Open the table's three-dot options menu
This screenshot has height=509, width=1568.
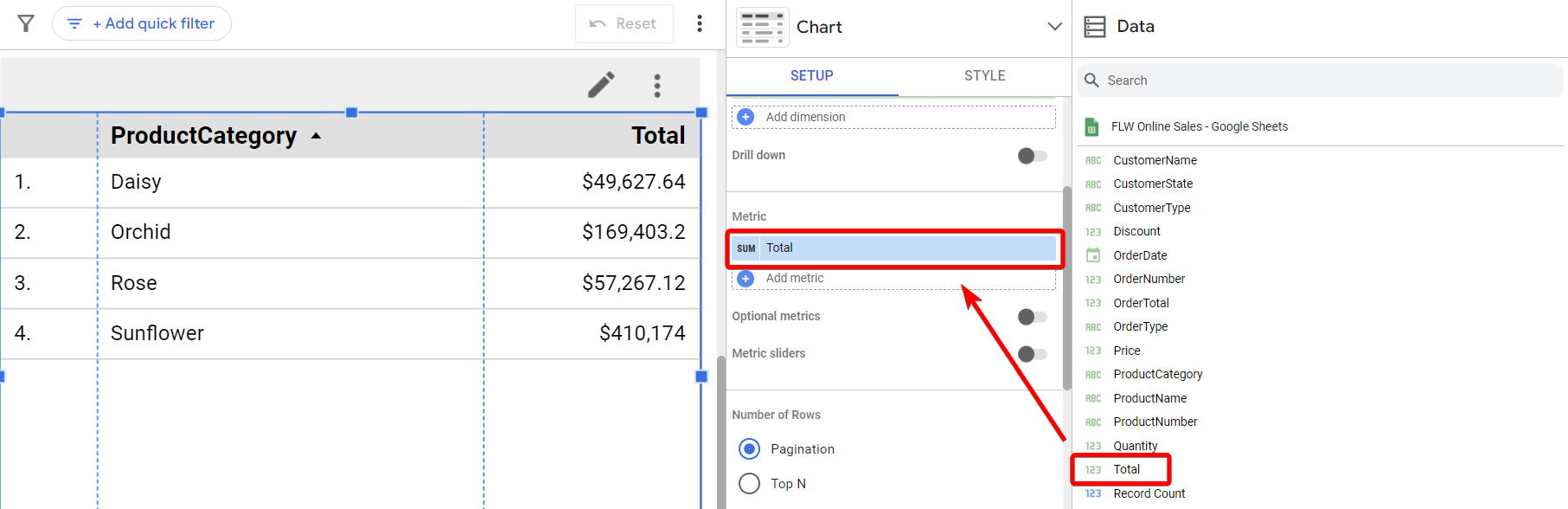[657, 85]
